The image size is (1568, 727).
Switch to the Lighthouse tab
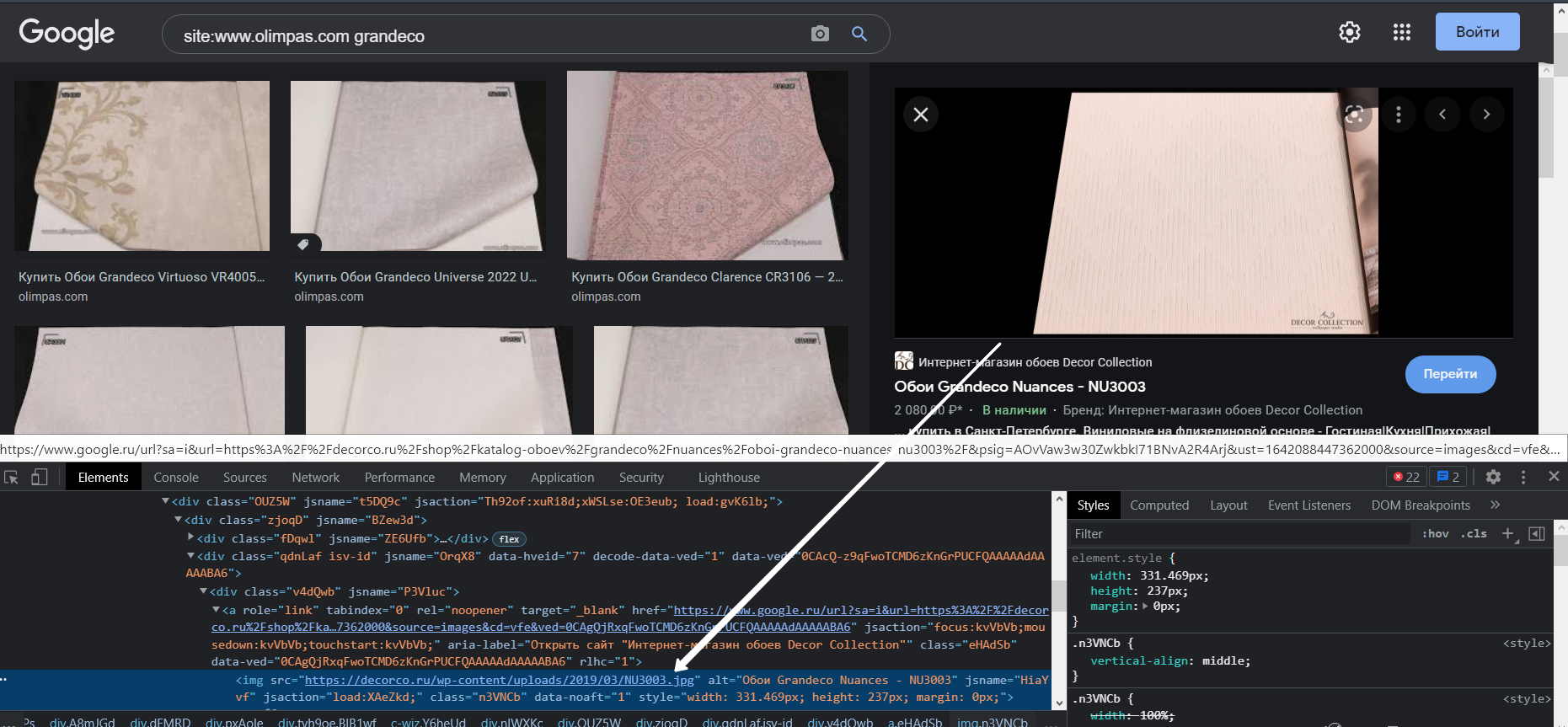point(729,478)
